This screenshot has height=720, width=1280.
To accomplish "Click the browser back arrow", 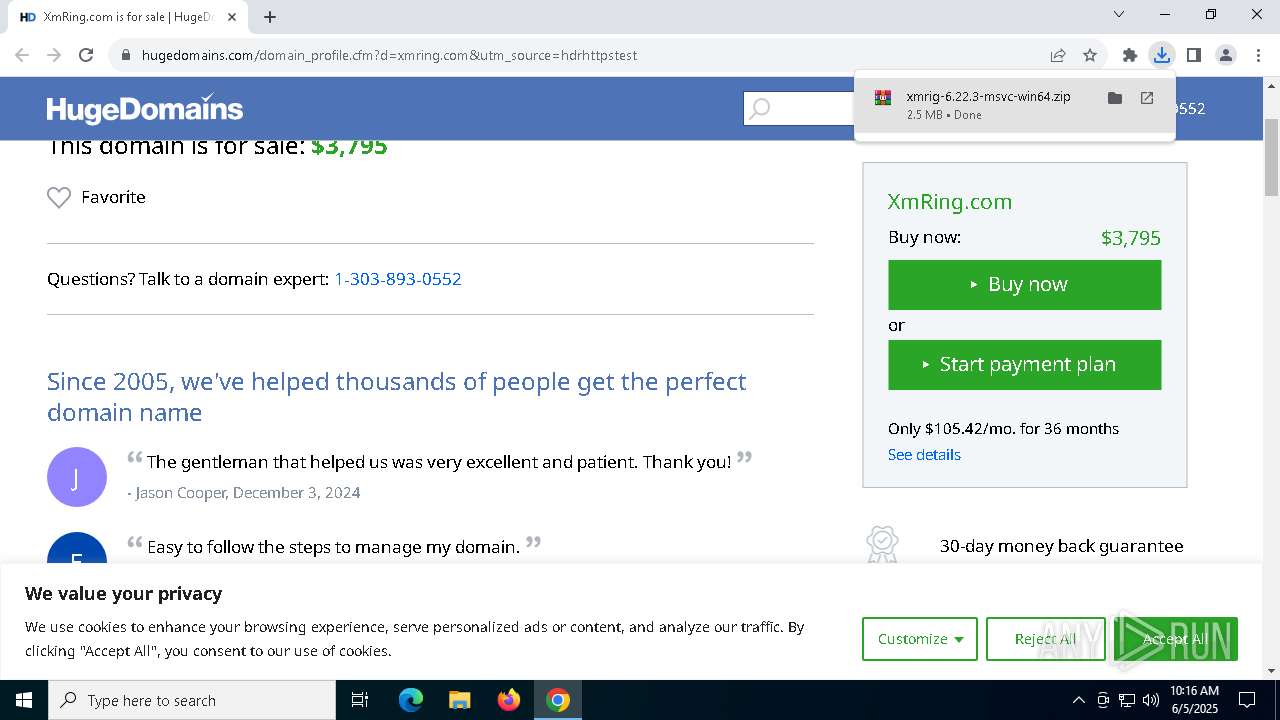I will pos(22,55).
